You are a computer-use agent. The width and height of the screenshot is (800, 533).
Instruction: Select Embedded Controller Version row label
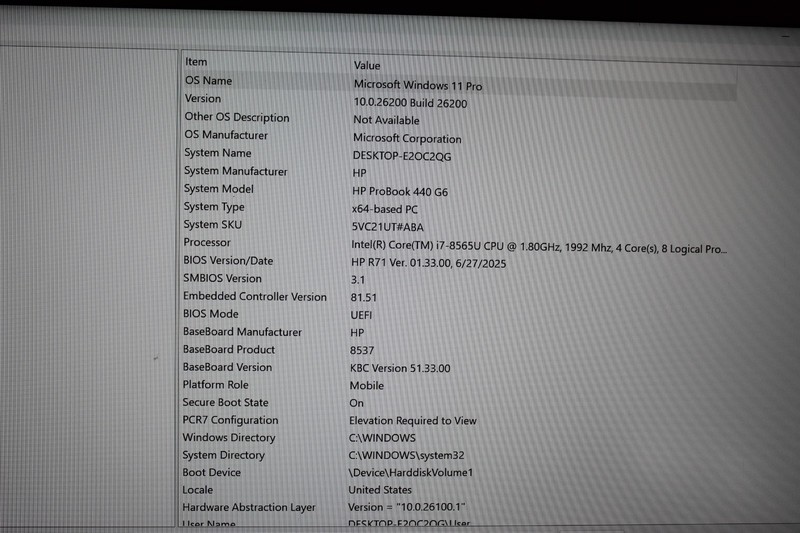pos(255,296)
